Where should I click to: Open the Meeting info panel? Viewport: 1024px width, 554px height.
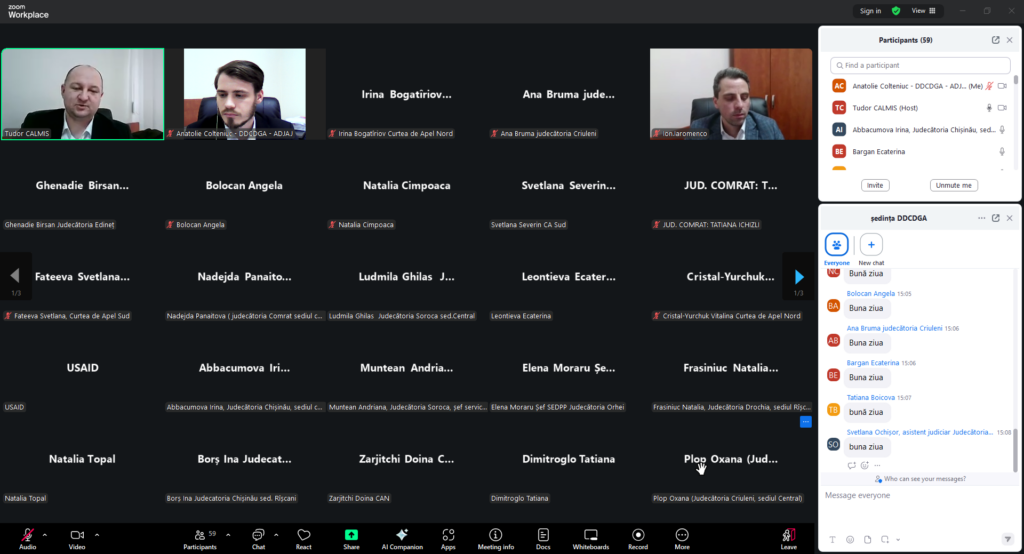coord(495,538)
